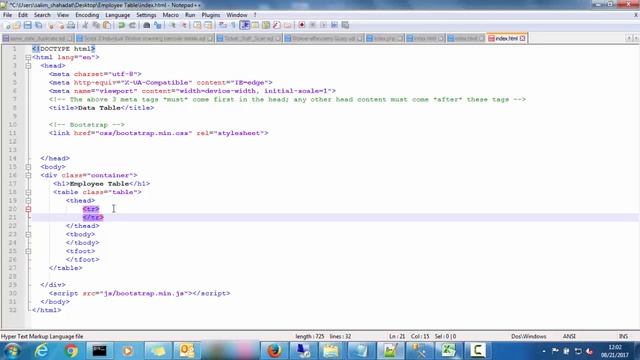Image resolution: width=640 pixels, height=360 pixels.
Task: Click the tab bar scroll left arrow
Action: [x=629, y=38]
